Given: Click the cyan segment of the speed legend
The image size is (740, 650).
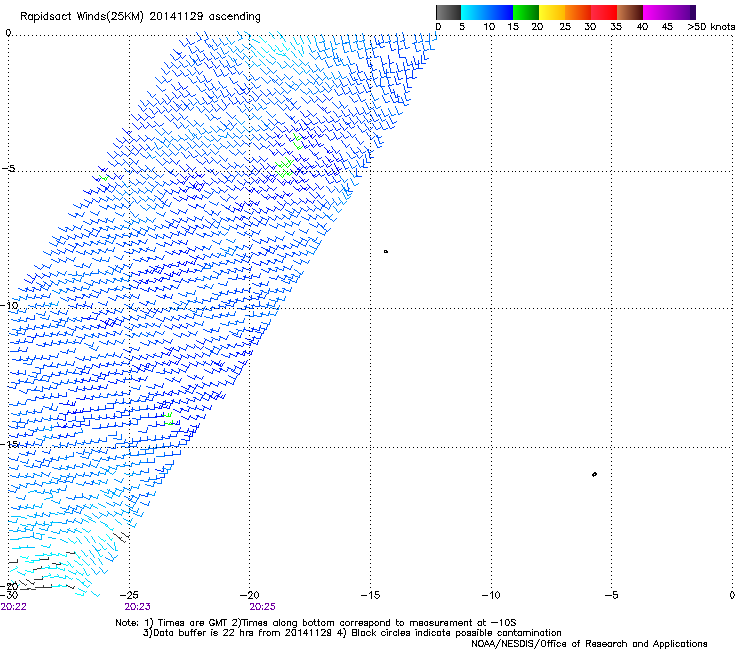Looking at the screenshot, I should point(474,12).
